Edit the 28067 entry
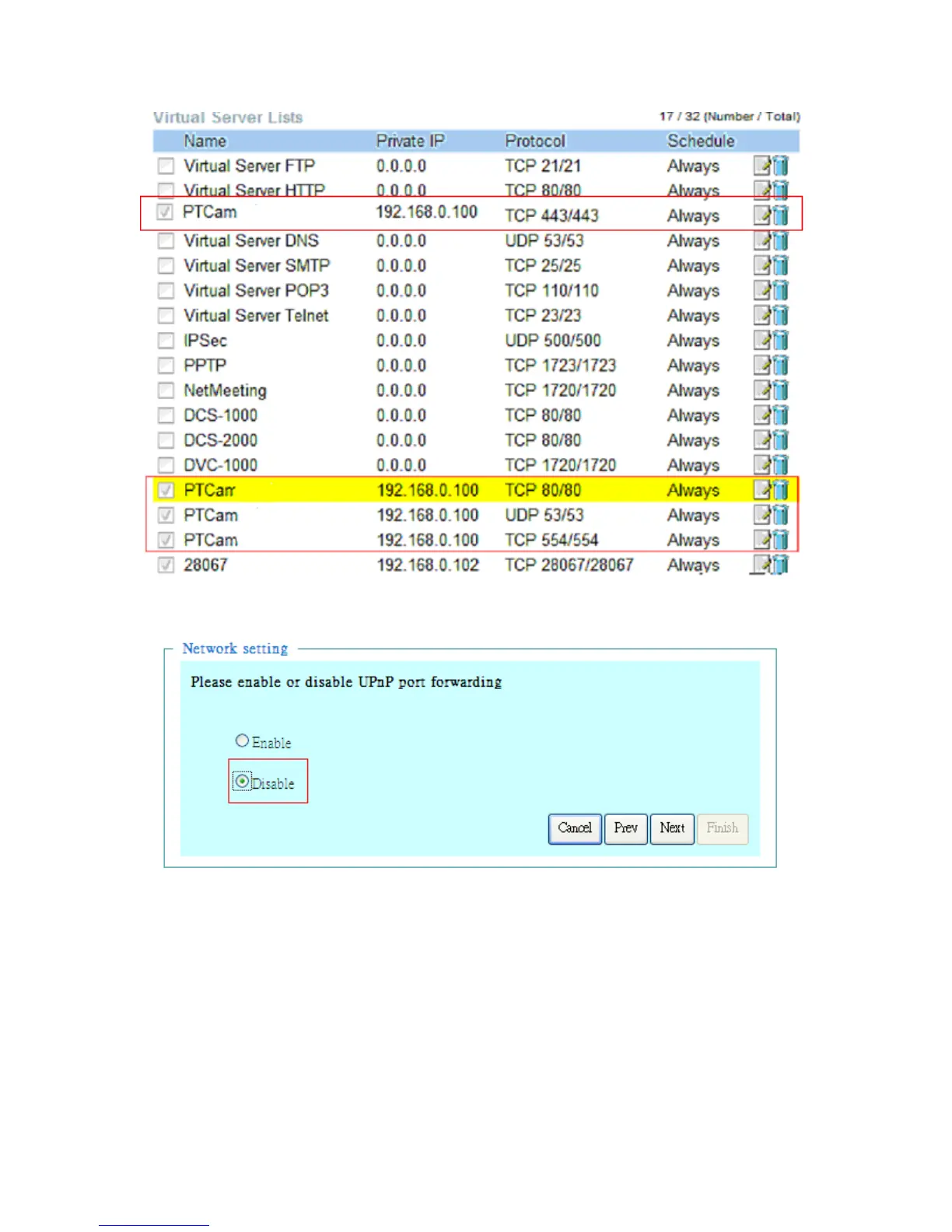This screenshot has width=952, height=1232. click(x=762, y=565)
